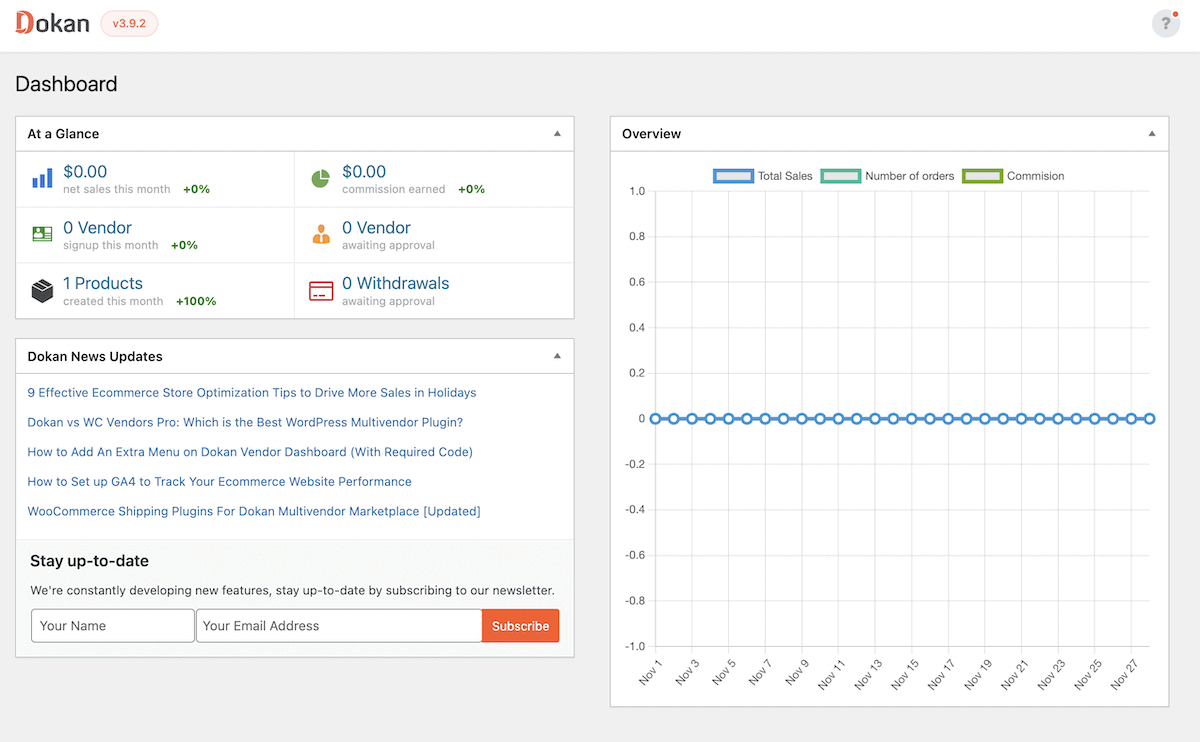The width and height of the screenshot is (1200, 742).
Task: Collapse the Overview panel
Action: tap(1151, 133)
